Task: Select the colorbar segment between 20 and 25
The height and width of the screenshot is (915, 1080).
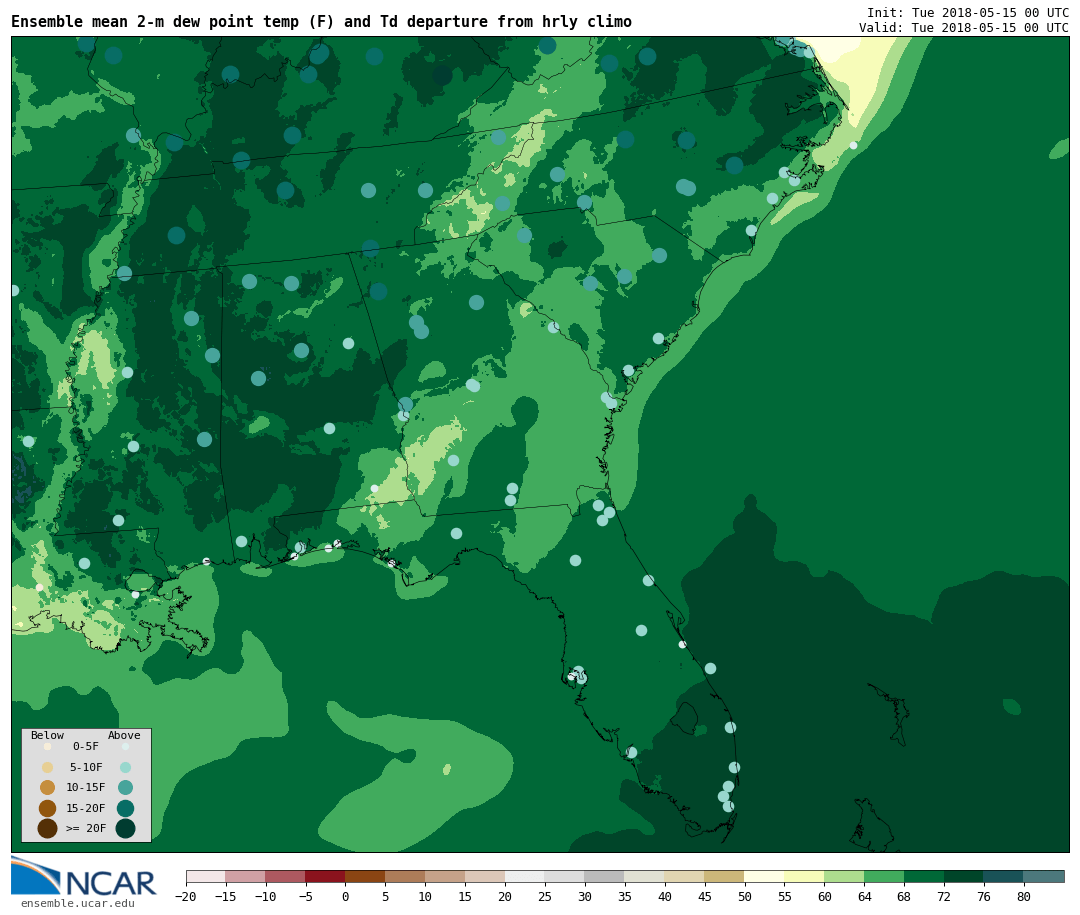Action: pos(526,877)
